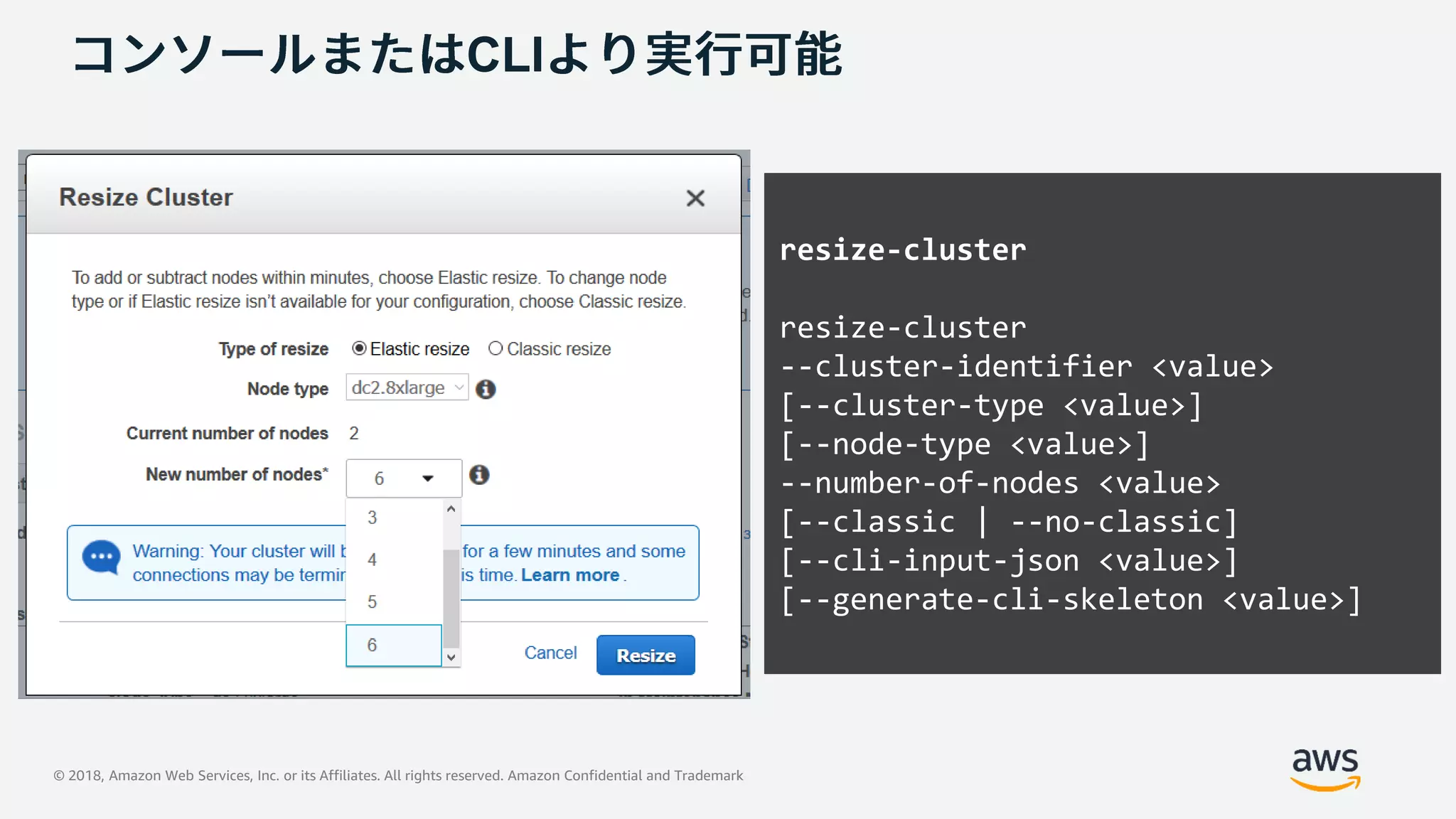The width and height of the screenshot is (1456, 819).
Task: Click the bold resize-cluster heading
Action: point(903,250)
